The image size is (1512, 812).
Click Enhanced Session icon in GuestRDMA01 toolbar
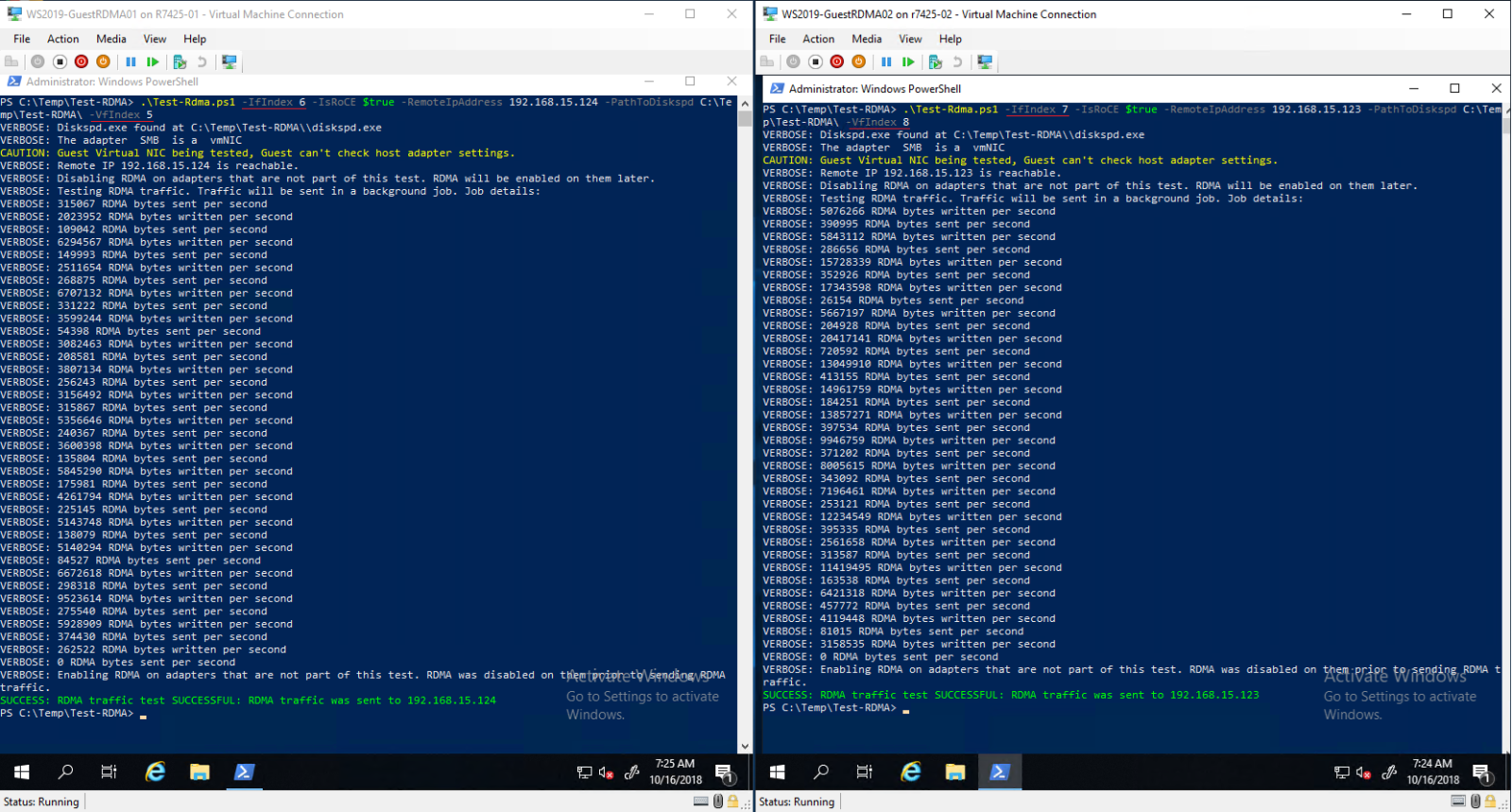coord(229,61)
